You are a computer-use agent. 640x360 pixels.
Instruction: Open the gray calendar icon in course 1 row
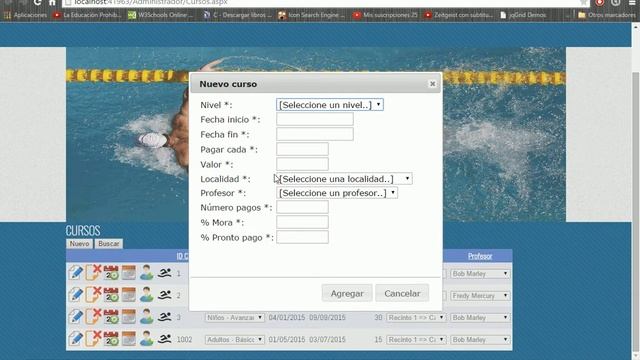click(x=129, y=273)
